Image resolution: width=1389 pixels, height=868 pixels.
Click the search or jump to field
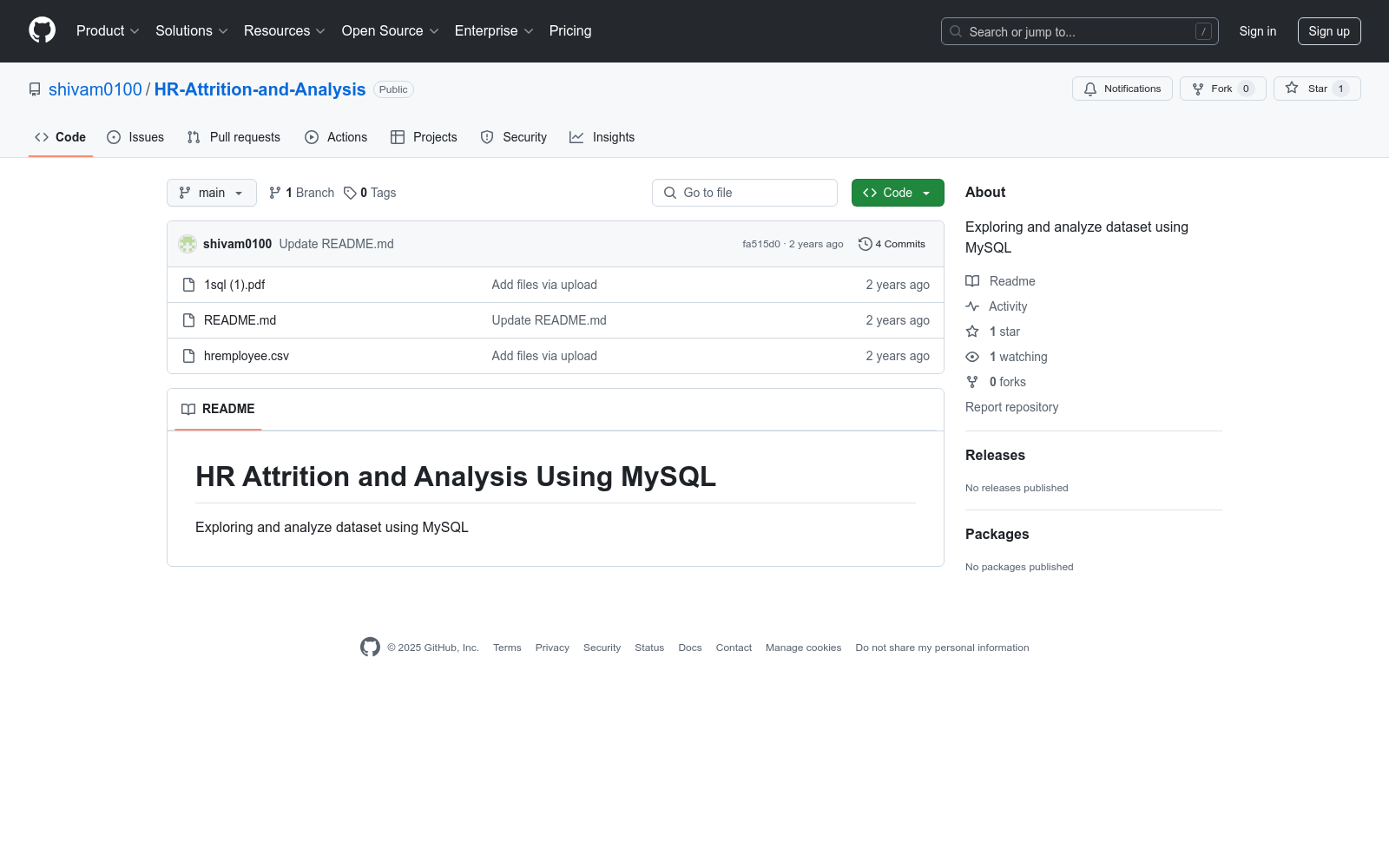click(x=1080, y=31)
